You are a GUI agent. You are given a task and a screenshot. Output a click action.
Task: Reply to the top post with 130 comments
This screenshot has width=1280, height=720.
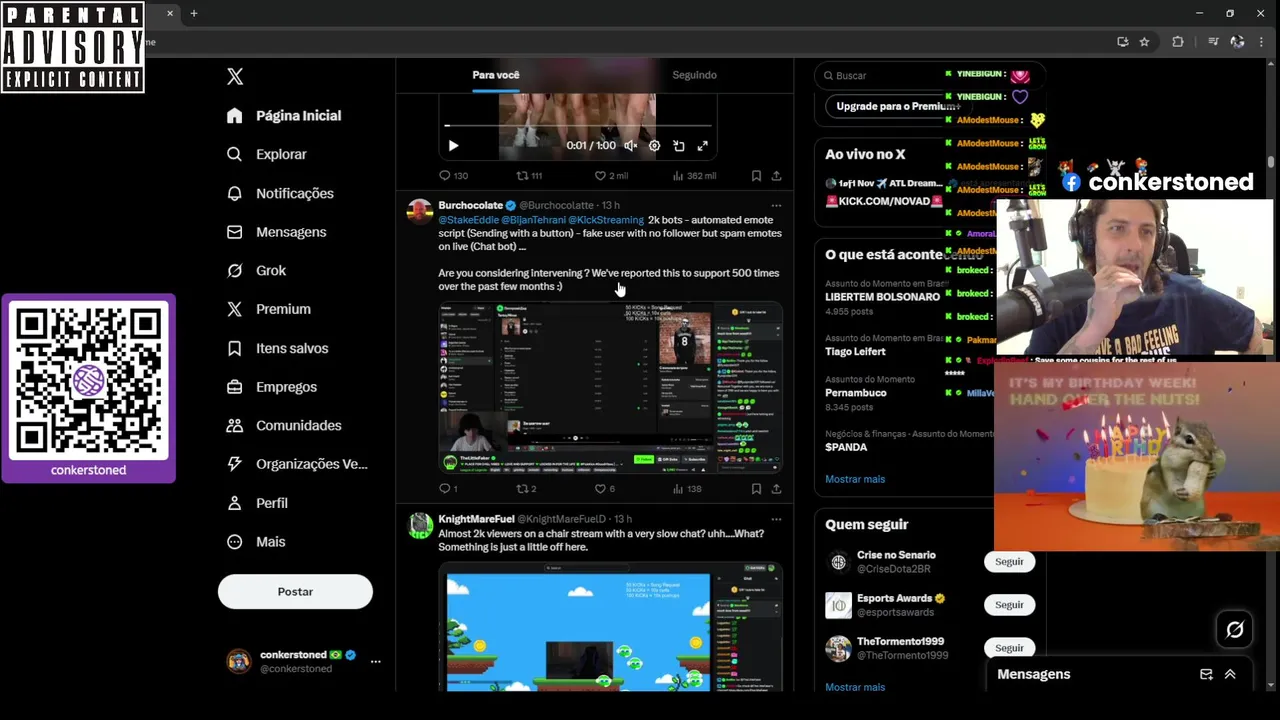pos(453,176)
